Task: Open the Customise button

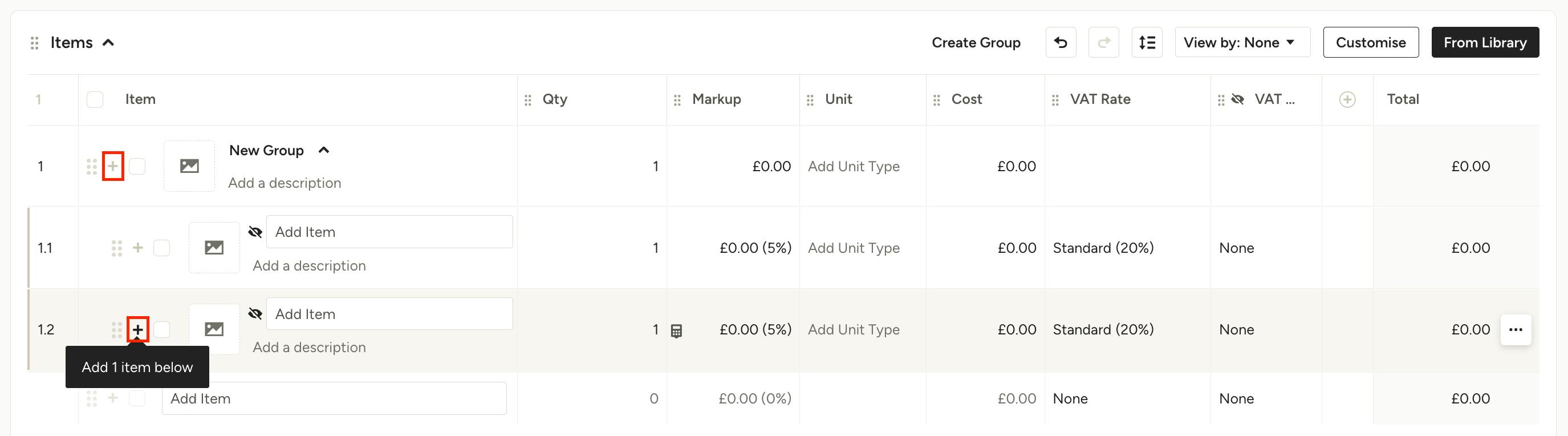Action: (1371, 43)
